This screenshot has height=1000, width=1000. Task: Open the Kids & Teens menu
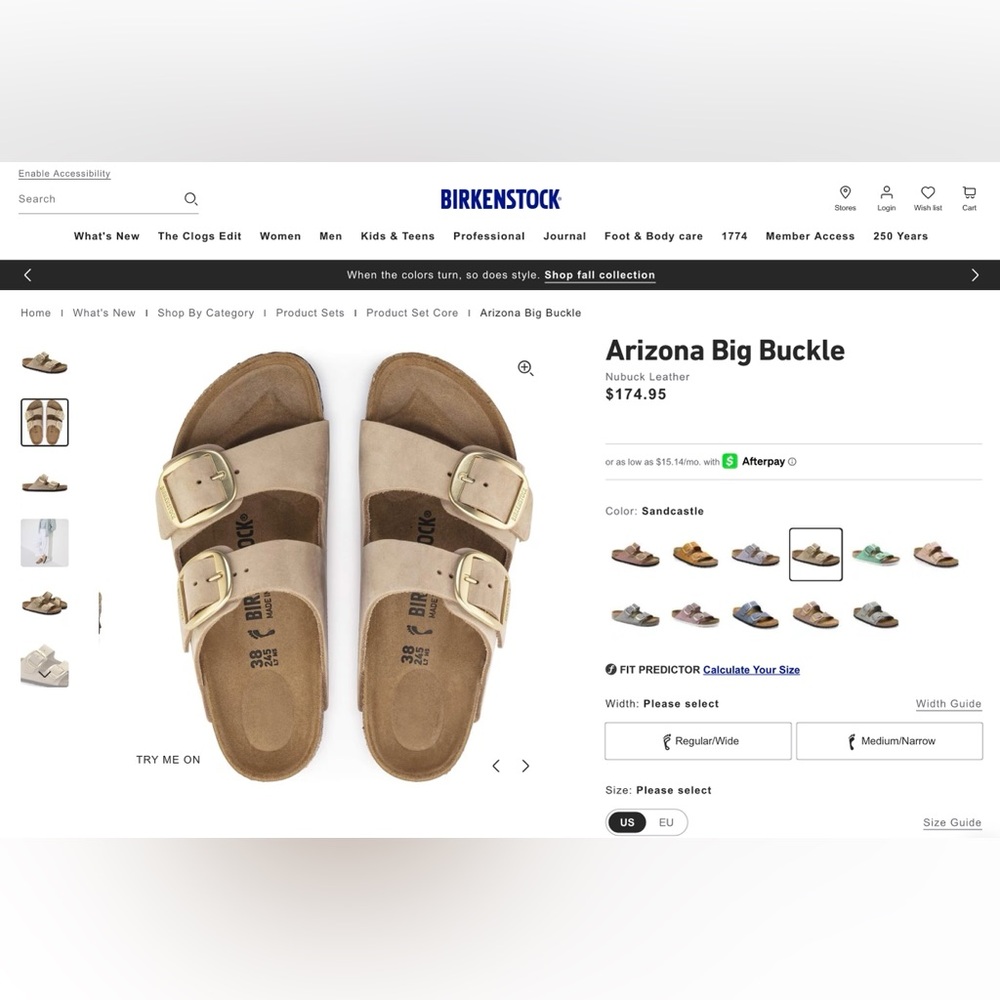(397, 236)
